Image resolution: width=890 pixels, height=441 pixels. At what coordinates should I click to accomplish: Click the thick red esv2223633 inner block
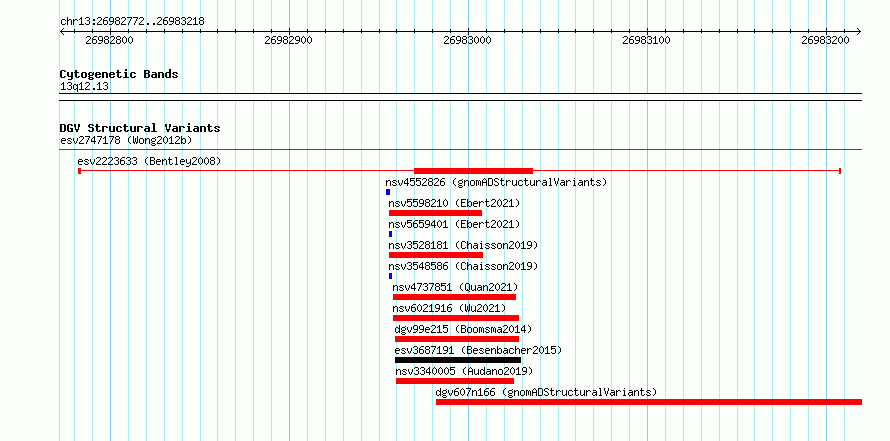click(x=473, y=171)
